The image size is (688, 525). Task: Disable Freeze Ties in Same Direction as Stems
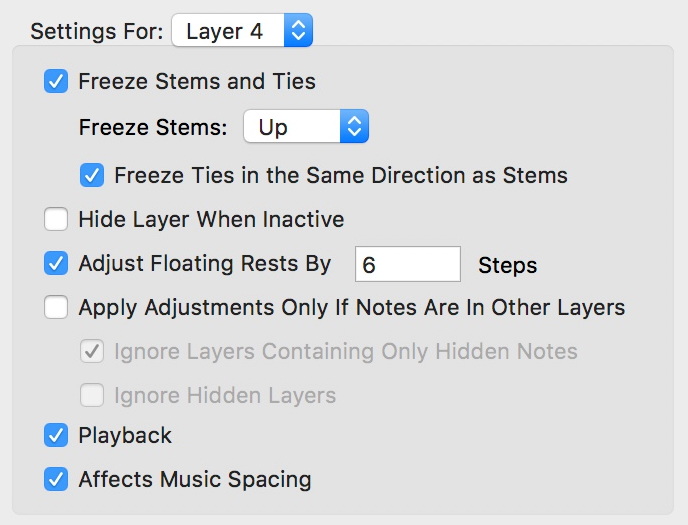click(92, 176)
